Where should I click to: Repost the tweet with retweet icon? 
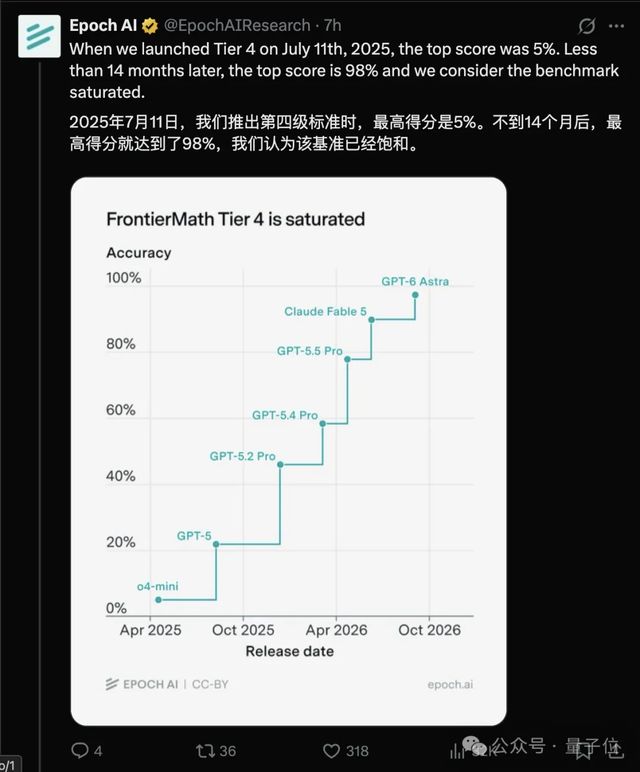pyautogui.click(x=205, y=750)
